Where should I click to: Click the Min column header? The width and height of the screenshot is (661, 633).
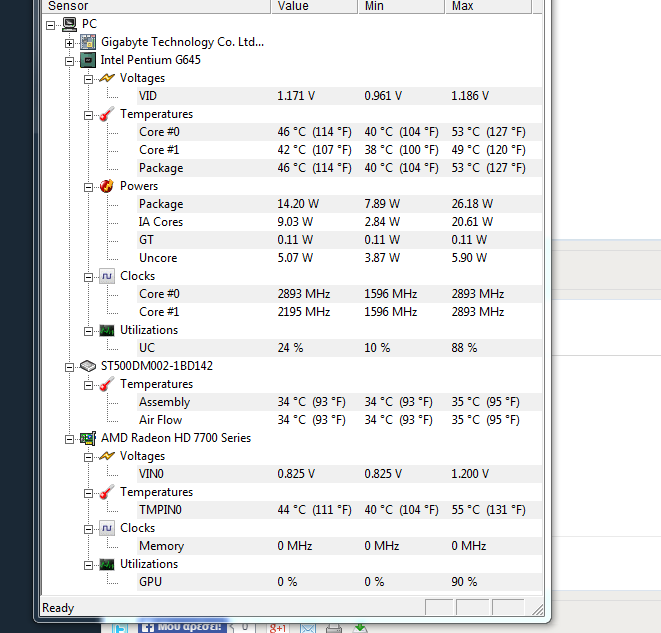click(402, 6)
